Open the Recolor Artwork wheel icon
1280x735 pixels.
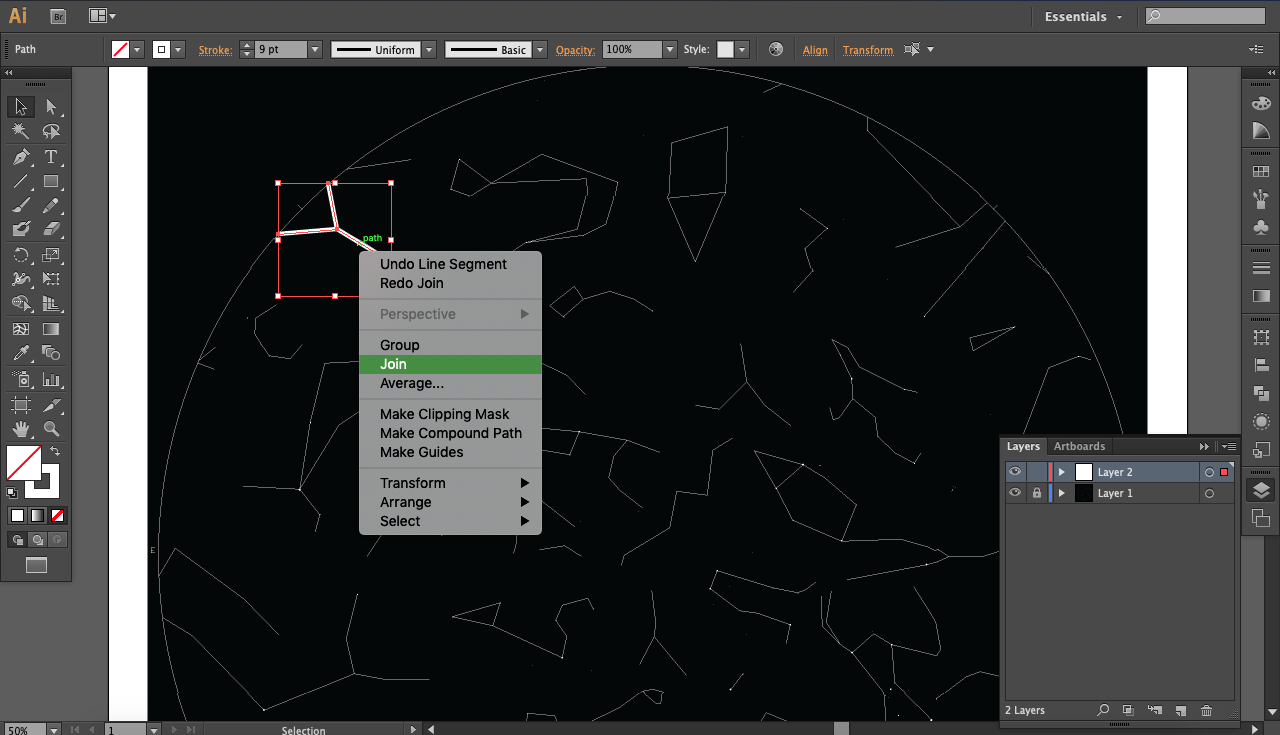tap(776, 49)
